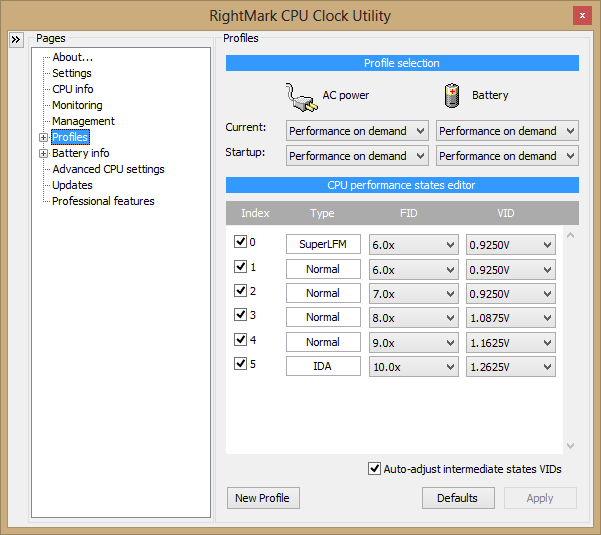This screenshot has width=601, height=535.
Task: Click states list scroll up arrow
Action: click(570, 235)
